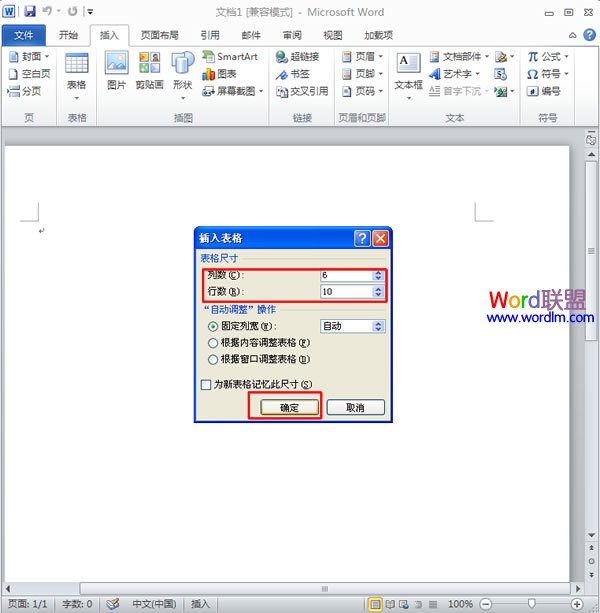Insert a blank page (空白页)

[x=30, y=74]
